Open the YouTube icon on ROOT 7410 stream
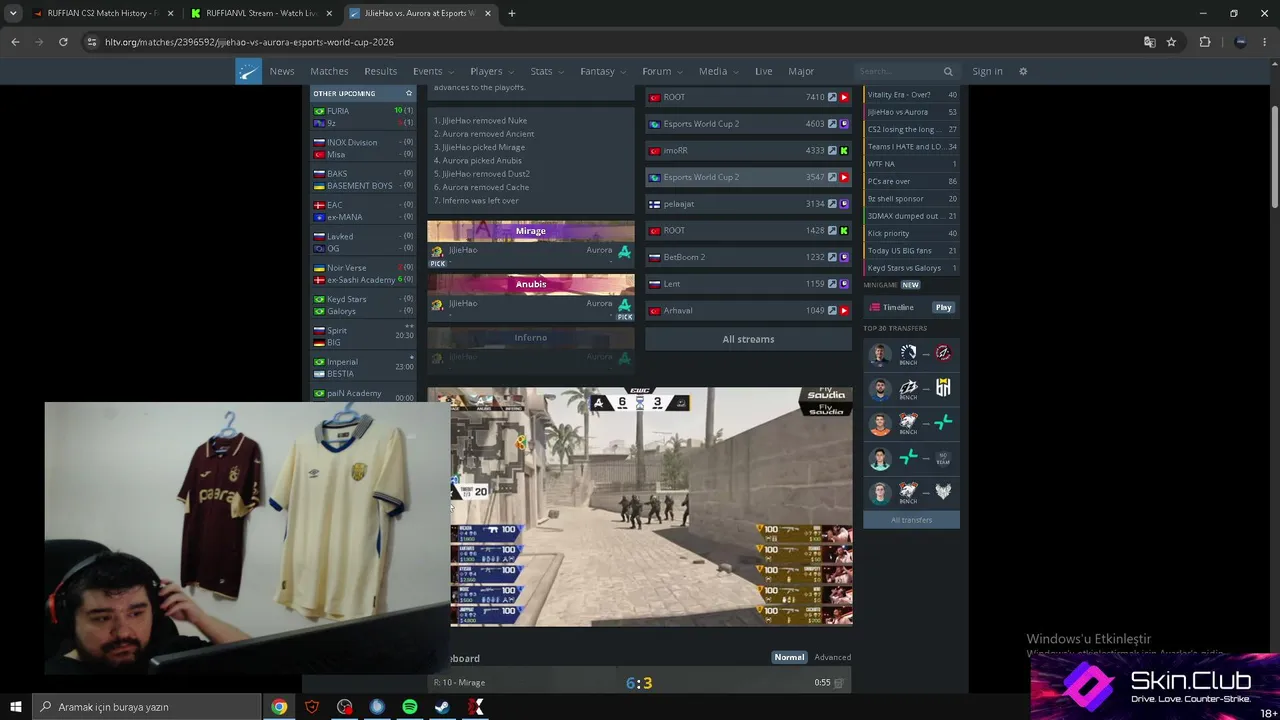 pos(844,97)
